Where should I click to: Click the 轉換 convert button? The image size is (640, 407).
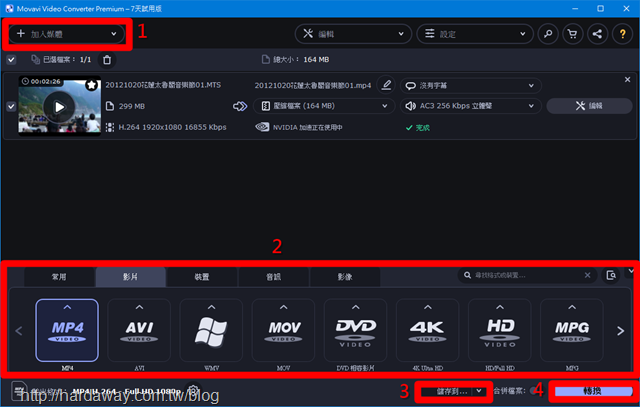(593, 391)
